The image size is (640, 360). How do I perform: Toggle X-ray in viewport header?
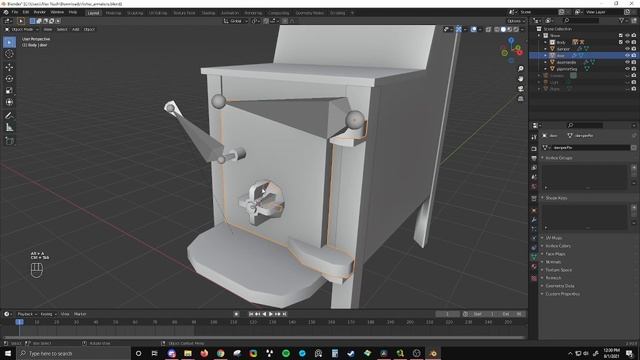(x=489, y=29)
